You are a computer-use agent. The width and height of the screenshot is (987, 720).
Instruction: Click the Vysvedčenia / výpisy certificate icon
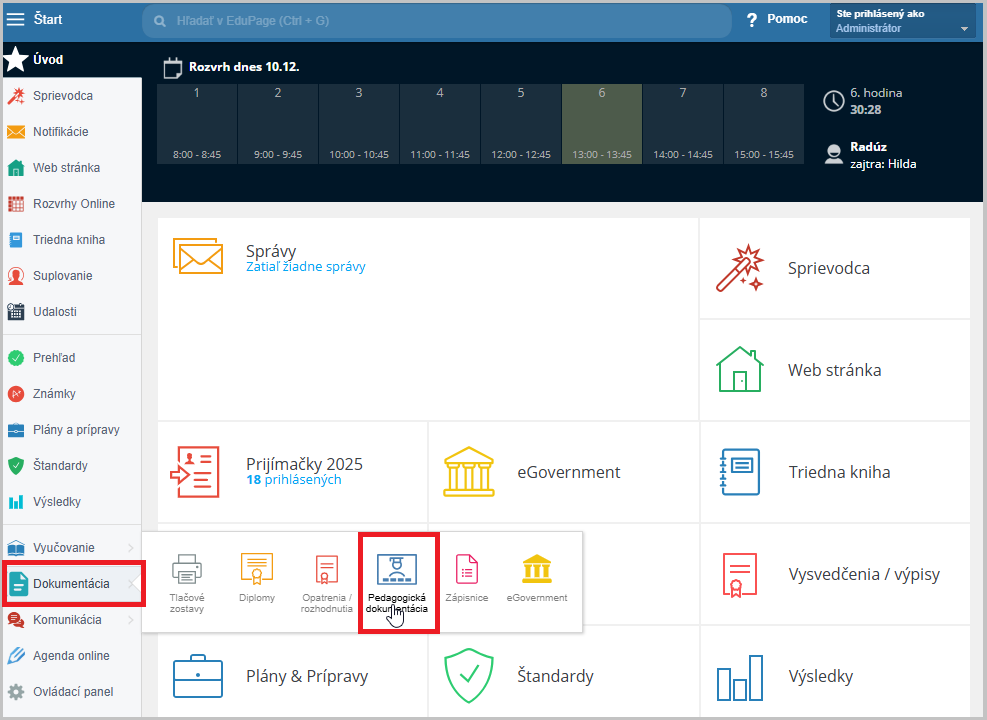[x=740, y=575]
